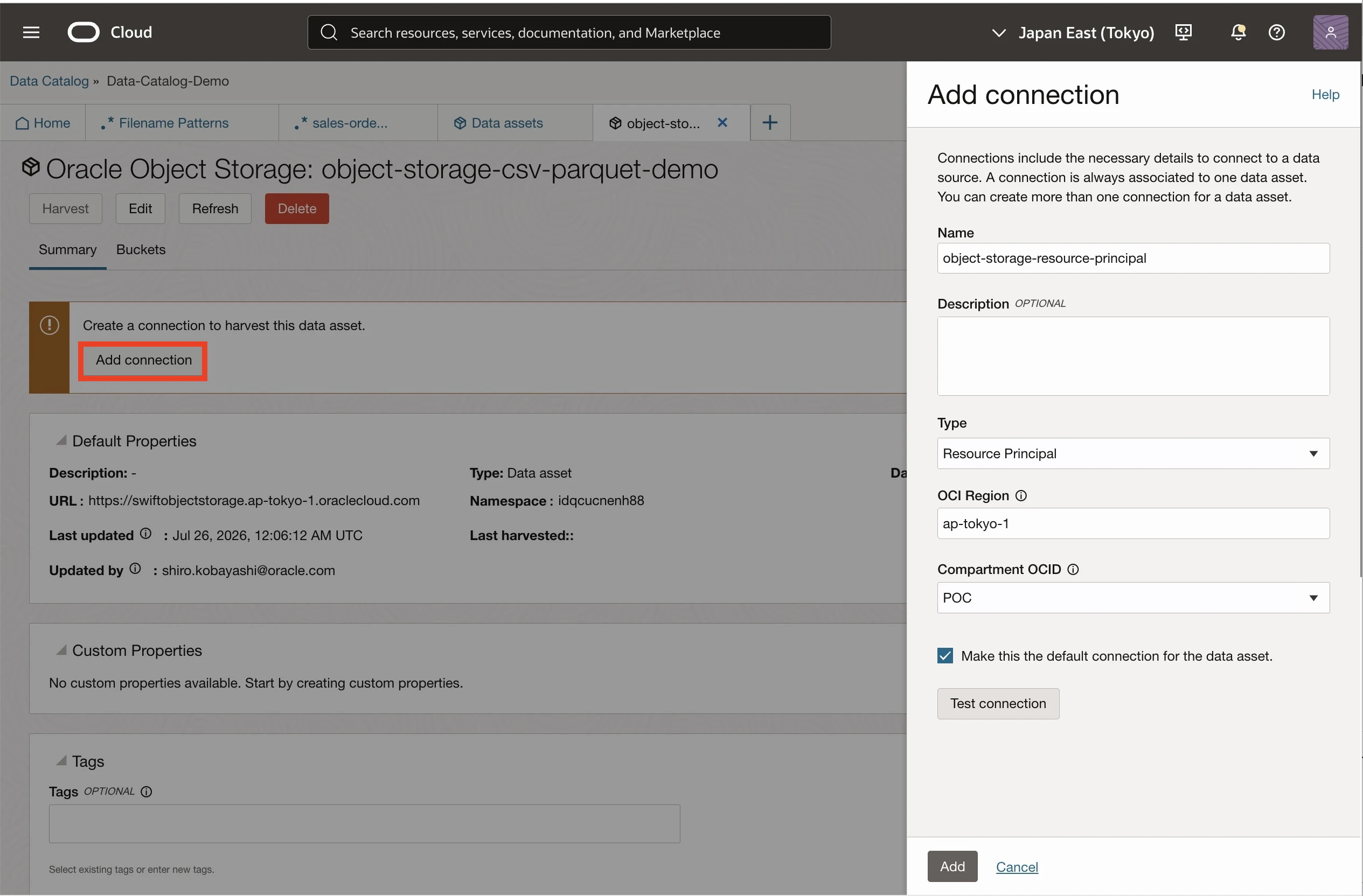Click the red Delete button
1363x896 pixels.
[x=297, y=208]
